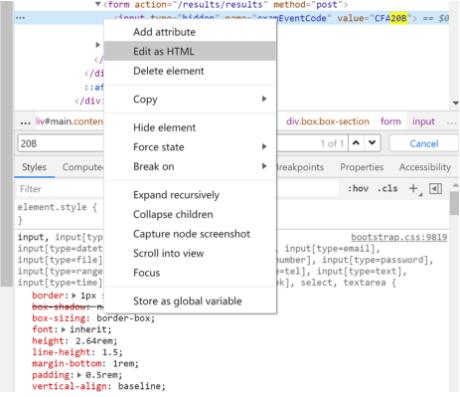
Task: Select Collapse children
Action: click(x=173, y=214)
